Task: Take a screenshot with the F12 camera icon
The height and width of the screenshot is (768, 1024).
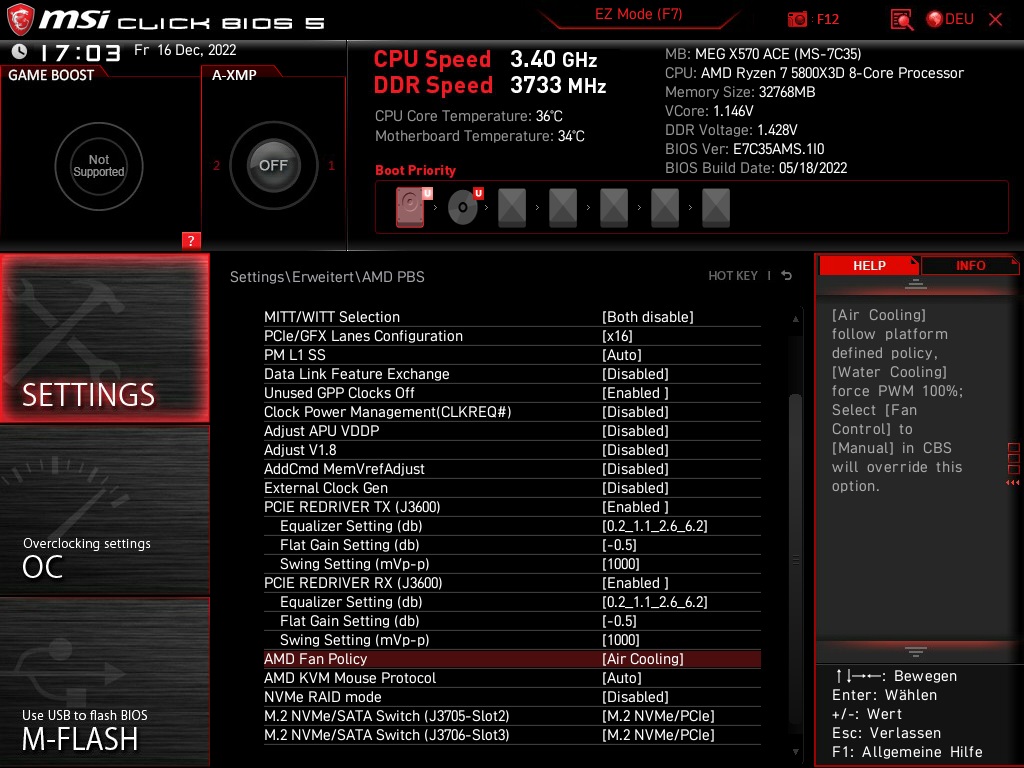Action: 797,19
